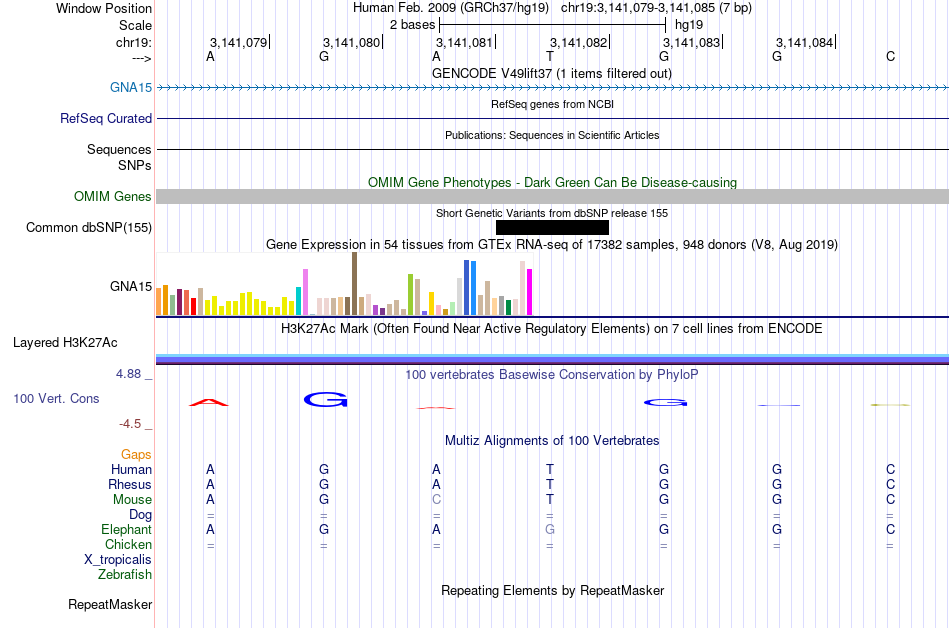Viewport: 950px width, 628px height.
Task: Open the OMIM Genes track label
Action: pyautogui.click(x=113, y=196)
